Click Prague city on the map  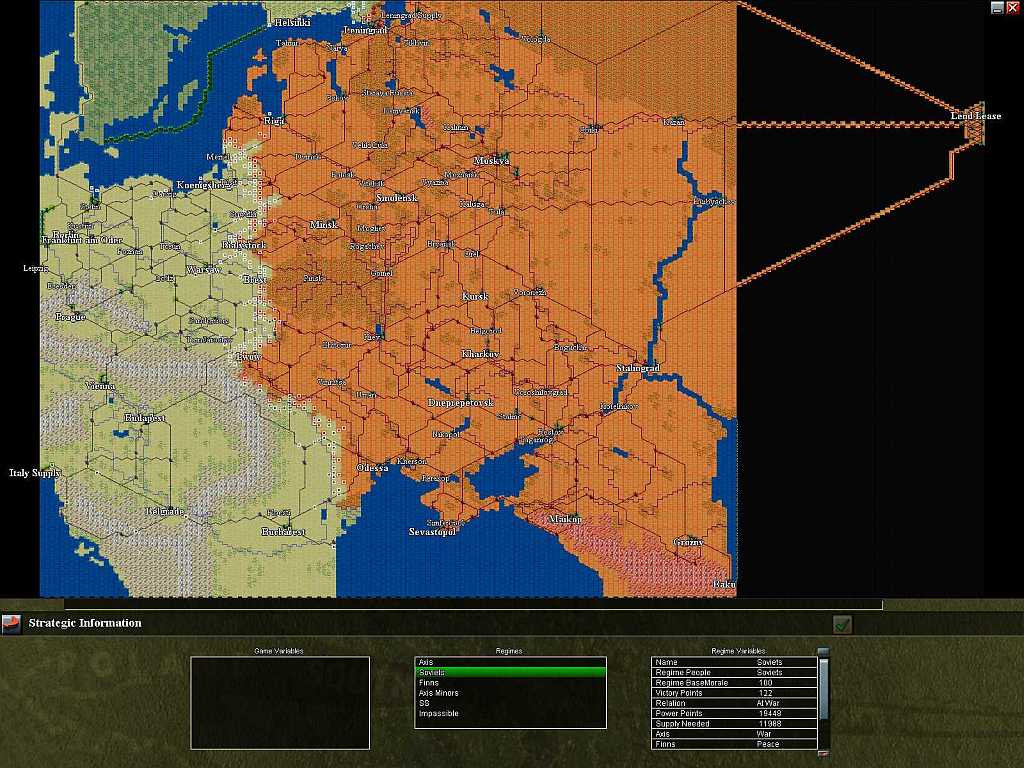tap(70, 317)
